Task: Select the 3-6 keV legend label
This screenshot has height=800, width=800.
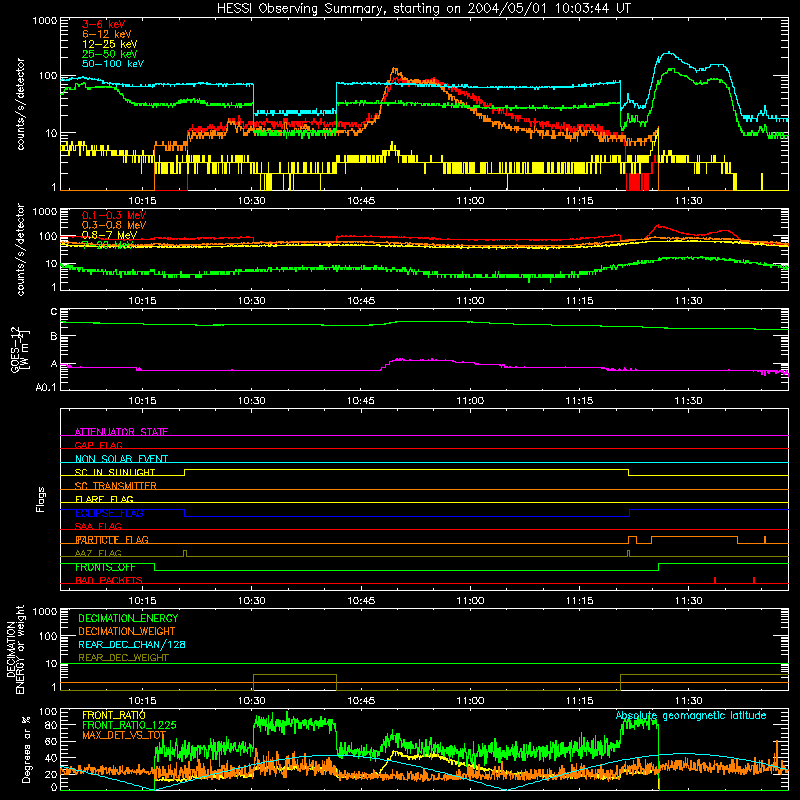Action: coord(103,24)
